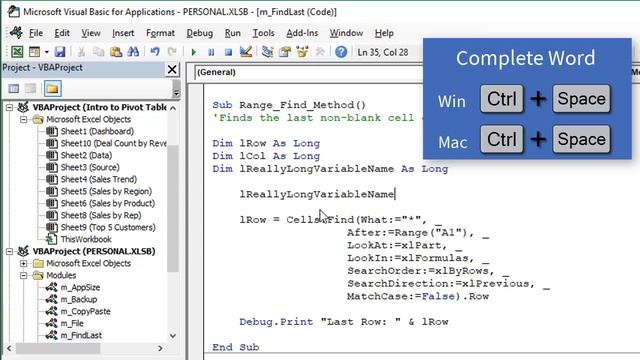This screenshot has width=640, height=360.
Task: Open the Insert UserForm dropdown arrow
Action: click(x=47, y=52)
